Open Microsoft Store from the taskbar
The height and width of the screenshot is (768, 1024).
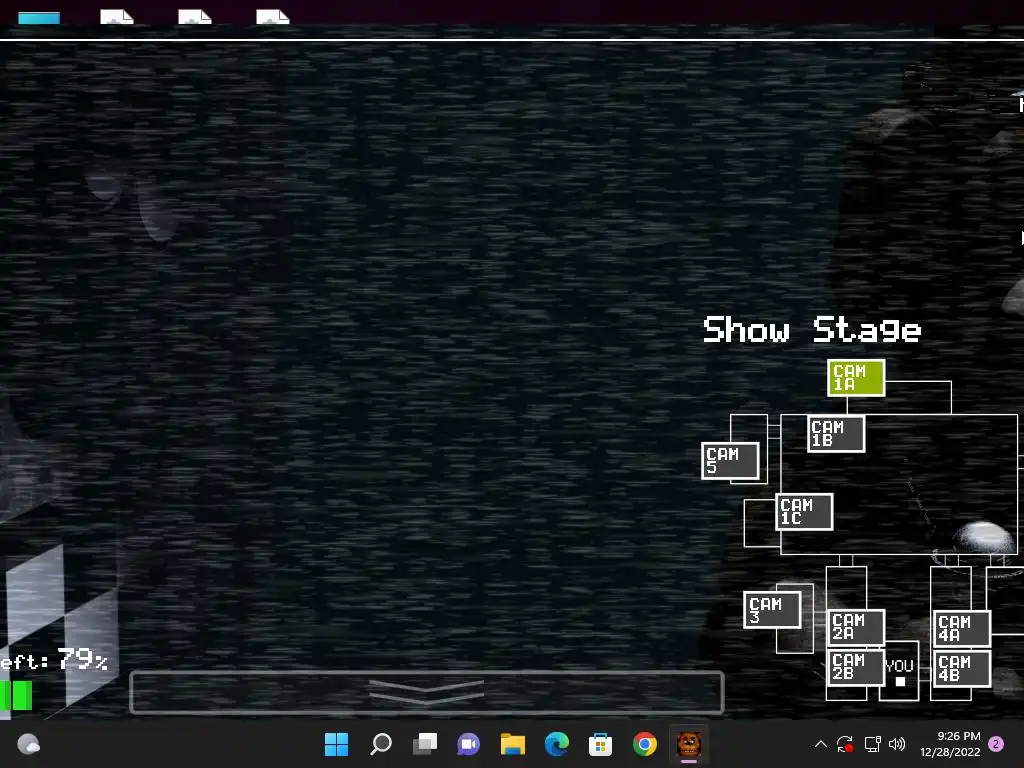pos(600,744)
